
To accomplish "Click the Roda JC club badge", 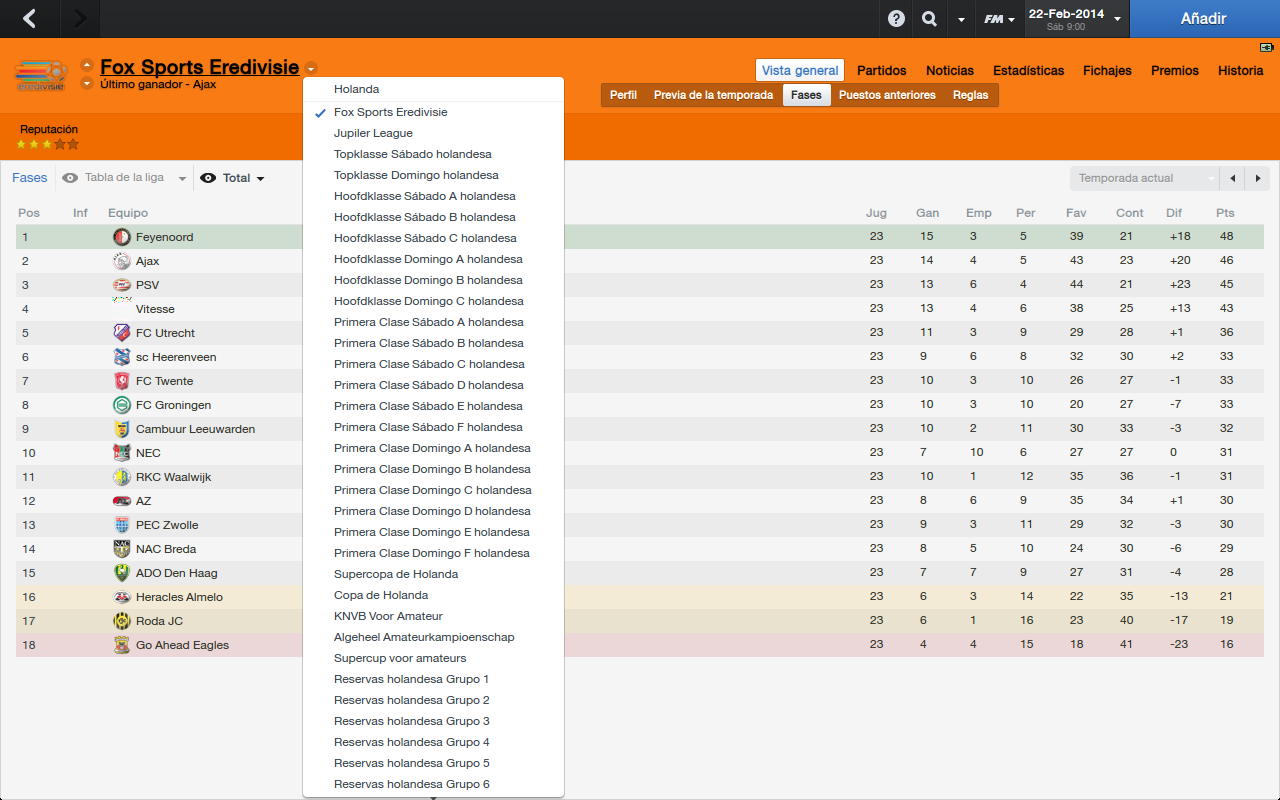I will pyautogui.click(x=122, y=621).
